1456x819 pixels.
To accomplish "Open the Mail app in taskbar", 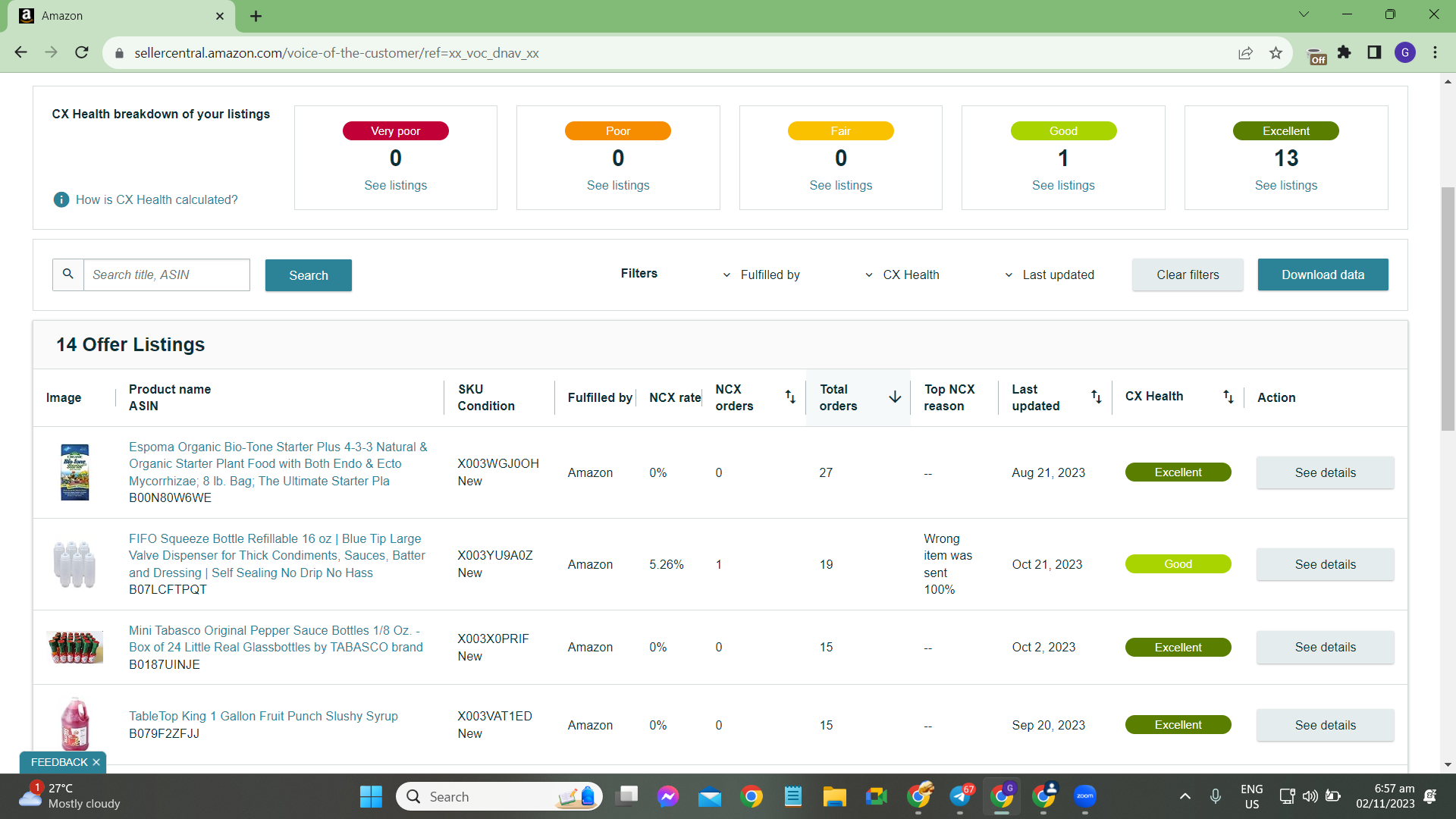I will 710,796.
